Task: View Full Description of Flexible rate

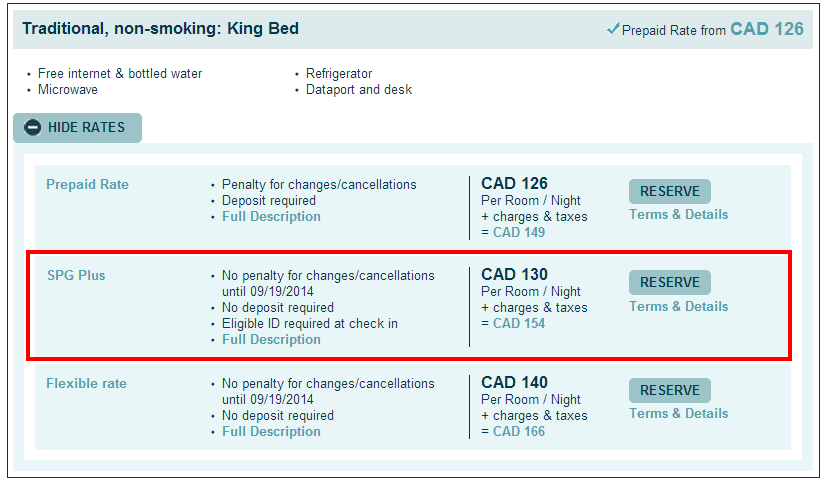Action: pyautogui.click(x=271, y=432)
